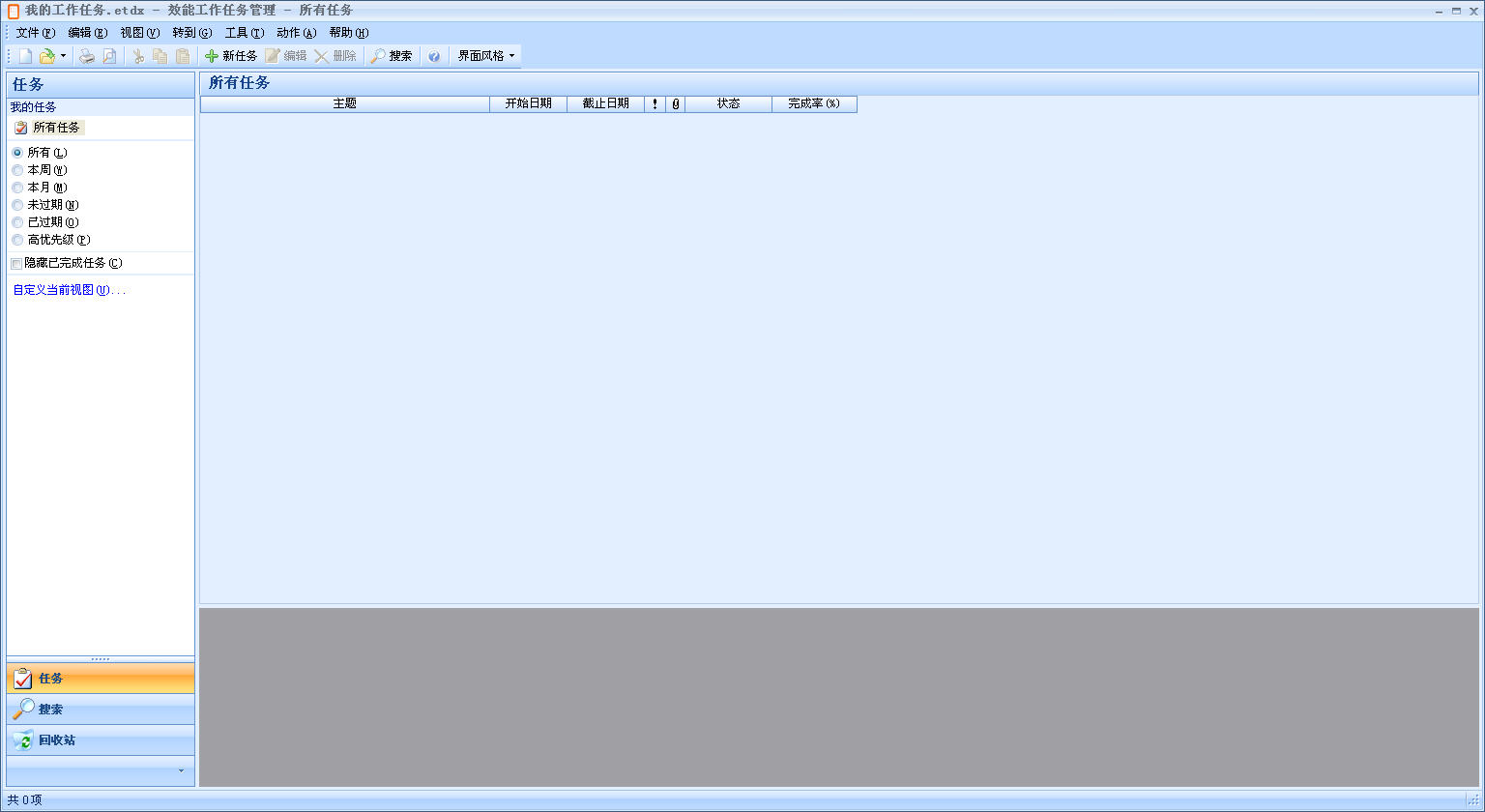Open print preview from the toolbar
This screenshot has height=812, width=1485.
109,56
